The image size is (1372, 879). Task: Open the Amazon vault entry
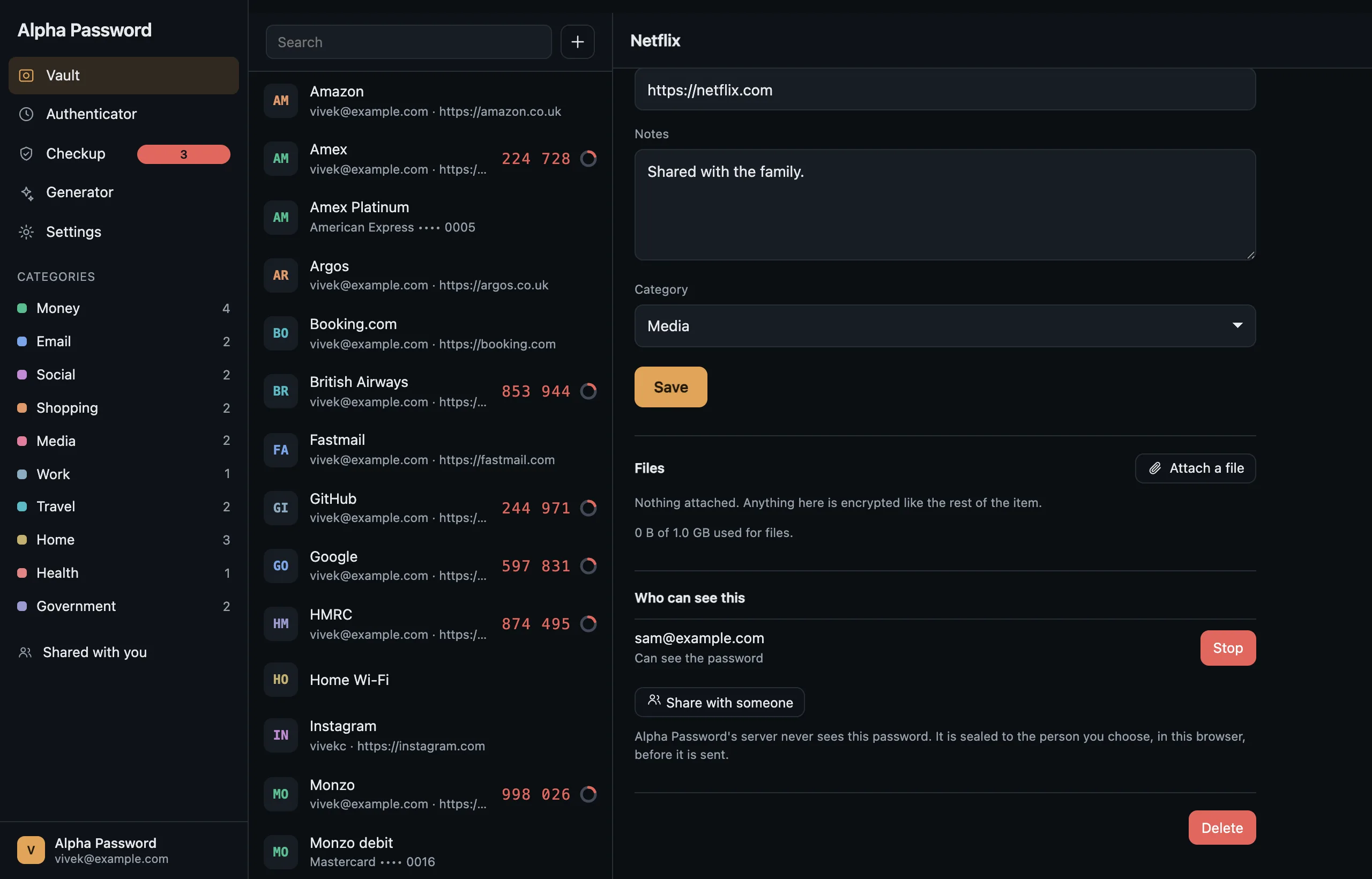click(430, 100)
